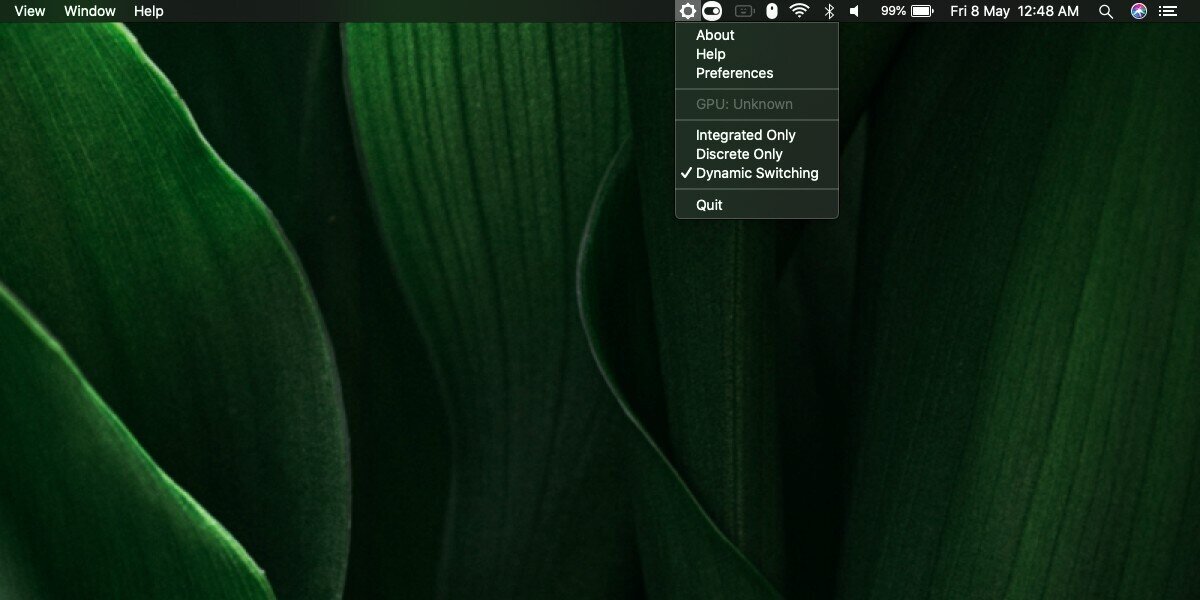Open the Bluetooth menu
The width and height of the screenshot is (1200, 600).
coord(828,11)
